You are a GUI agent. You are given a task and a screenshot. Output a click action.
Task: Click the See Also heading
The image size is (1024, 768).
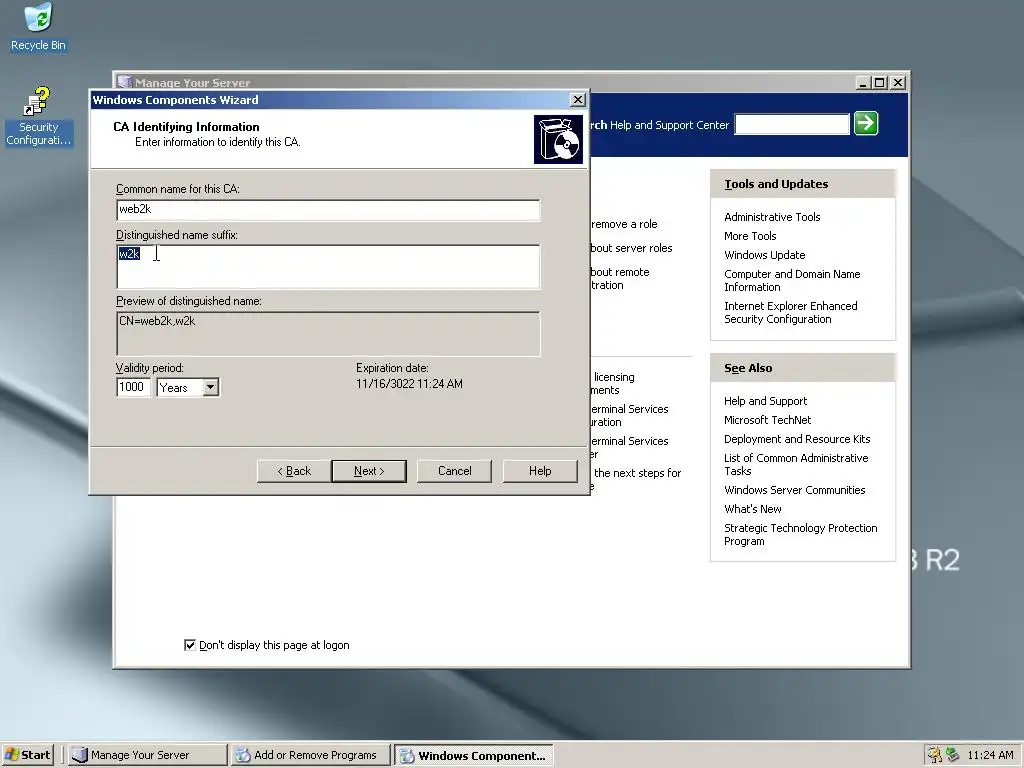(x=748, y=368)
